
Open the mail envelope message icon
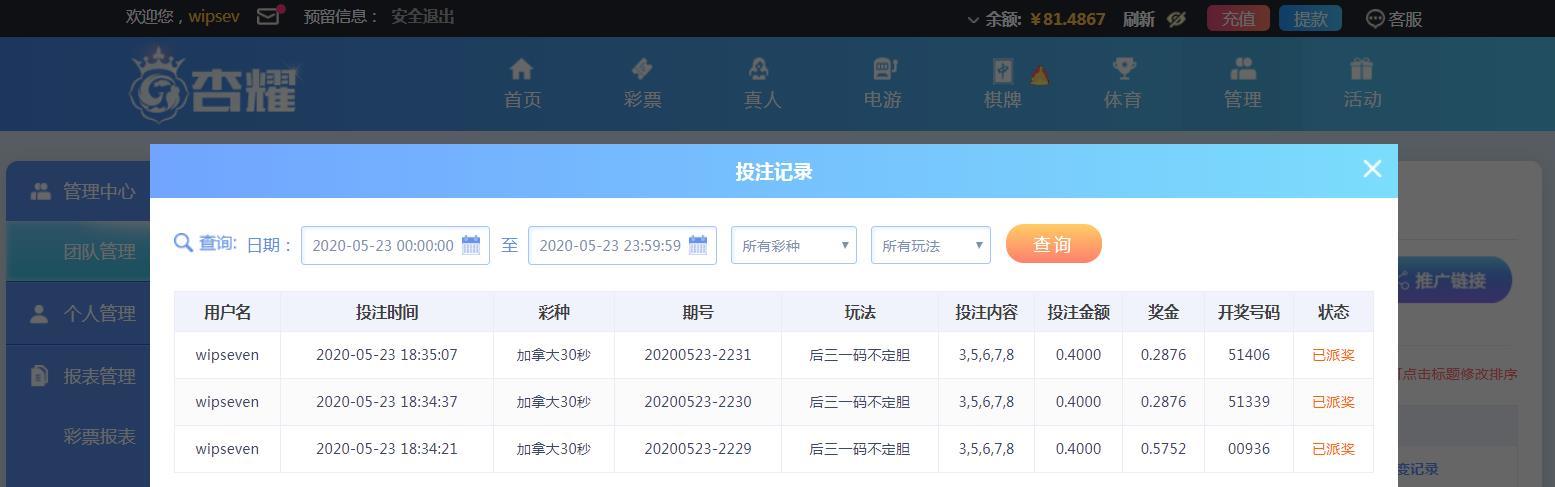pos(268,17)
